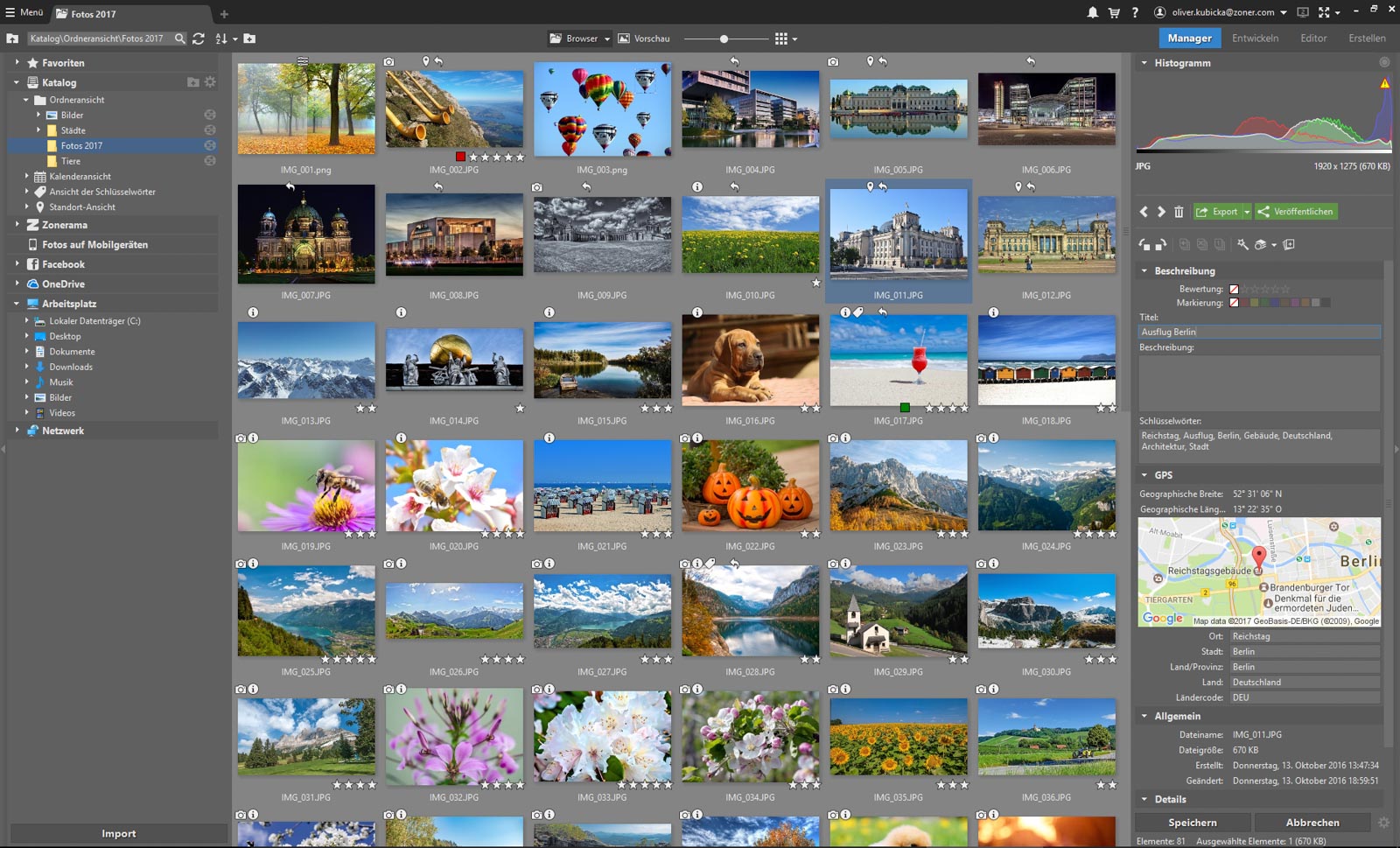This screenshot has height=848, width=1400.
Task: Open Katalog settings gear icon
Action: tap(210, 82)
